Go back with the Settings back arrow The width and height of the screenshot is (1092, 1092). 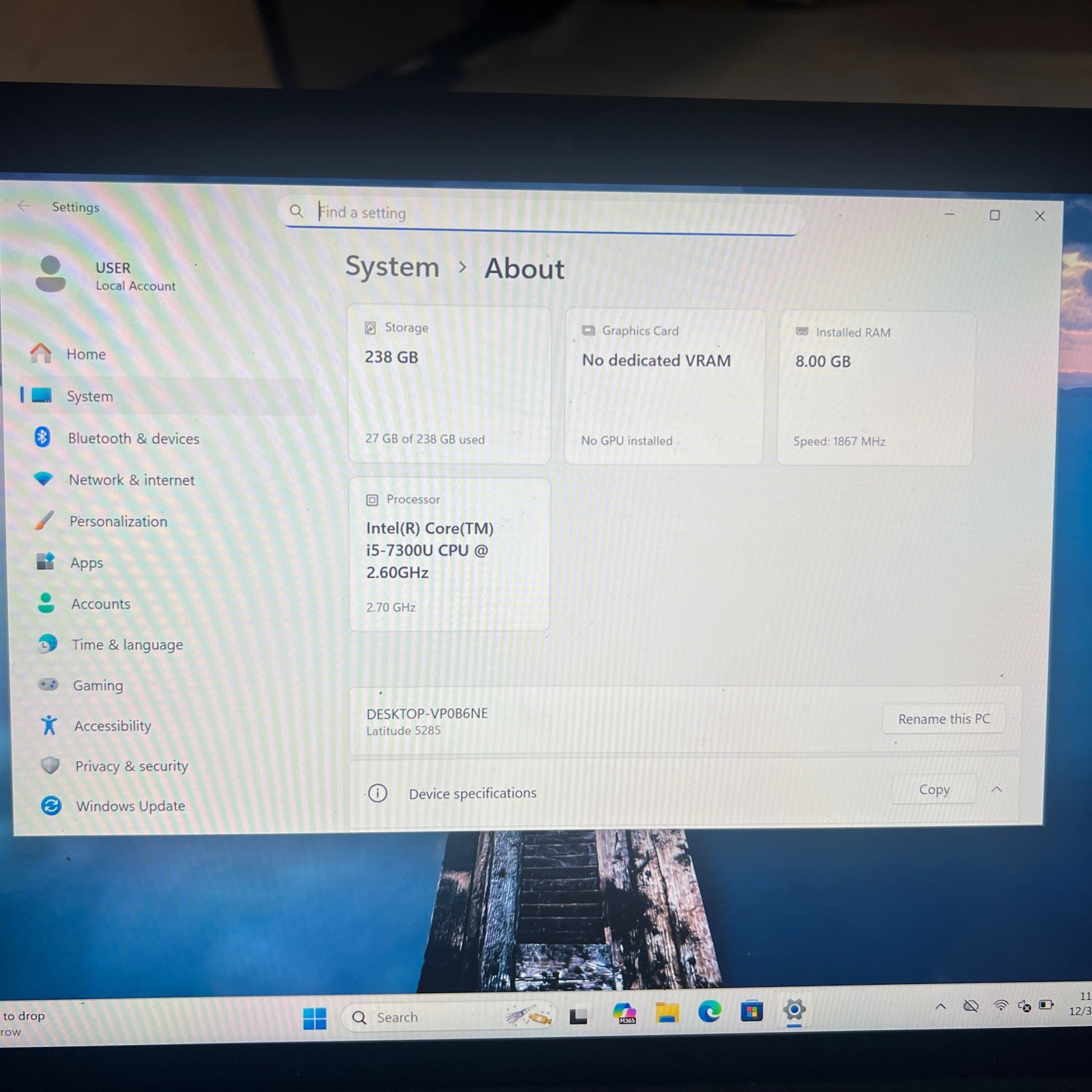point(24,205)
